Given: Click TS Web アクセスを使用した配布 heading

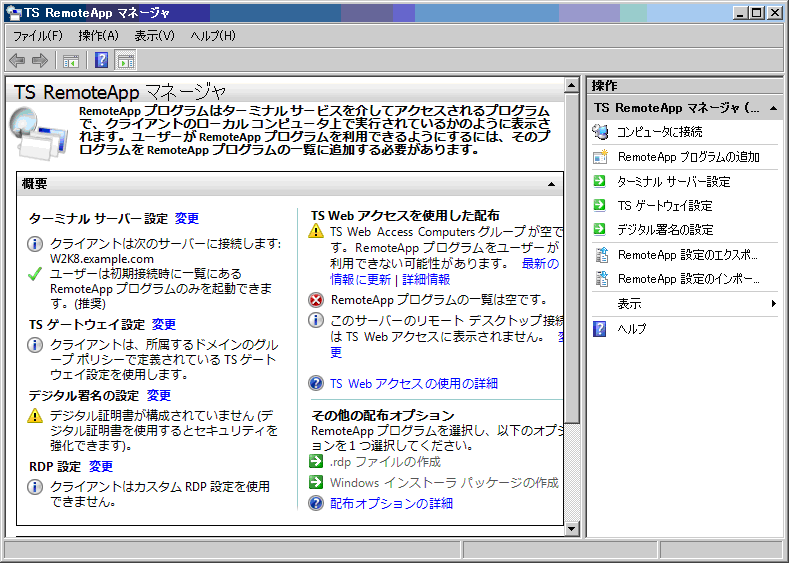Looking at the screenshot, I should [405, 216].
